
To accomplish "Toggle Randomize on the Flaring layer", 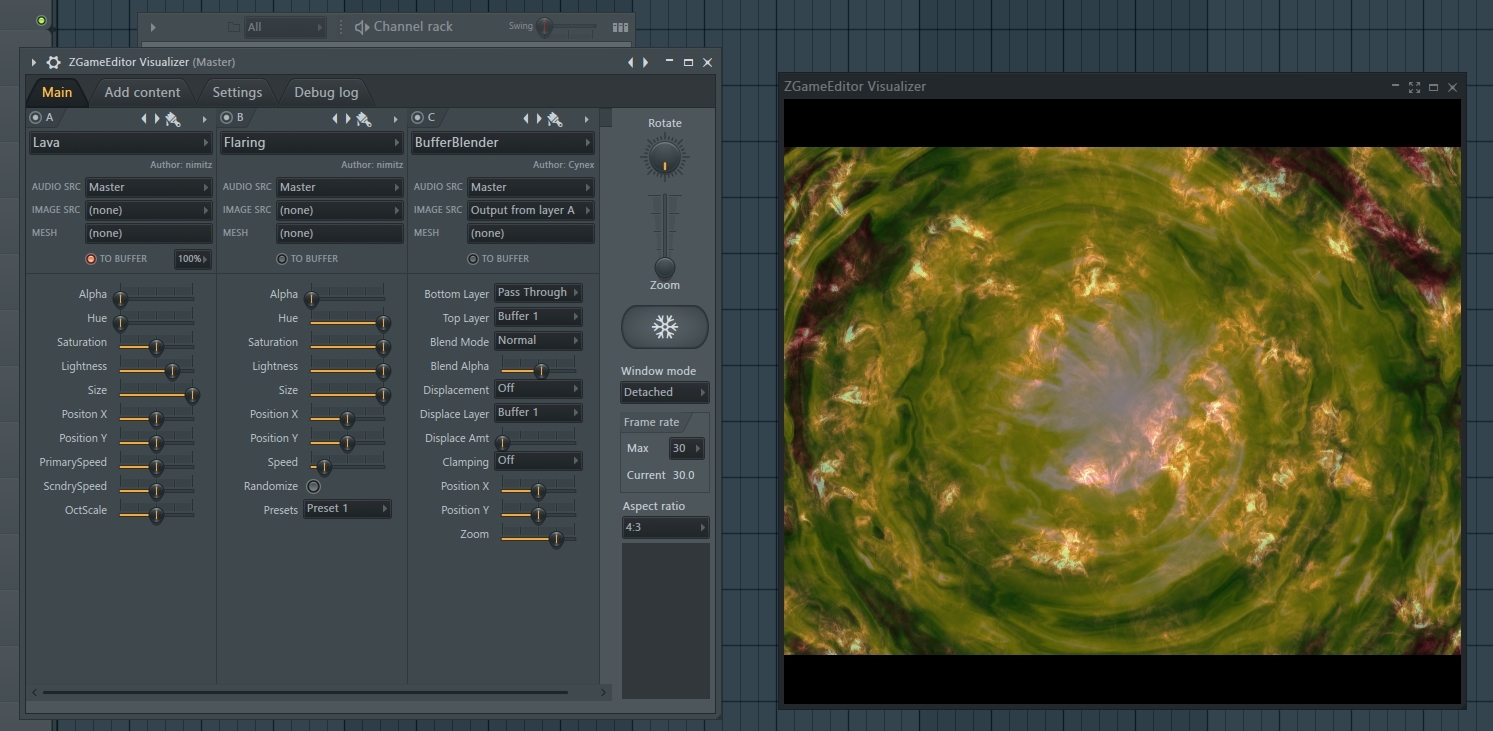I will click(314, 485).
